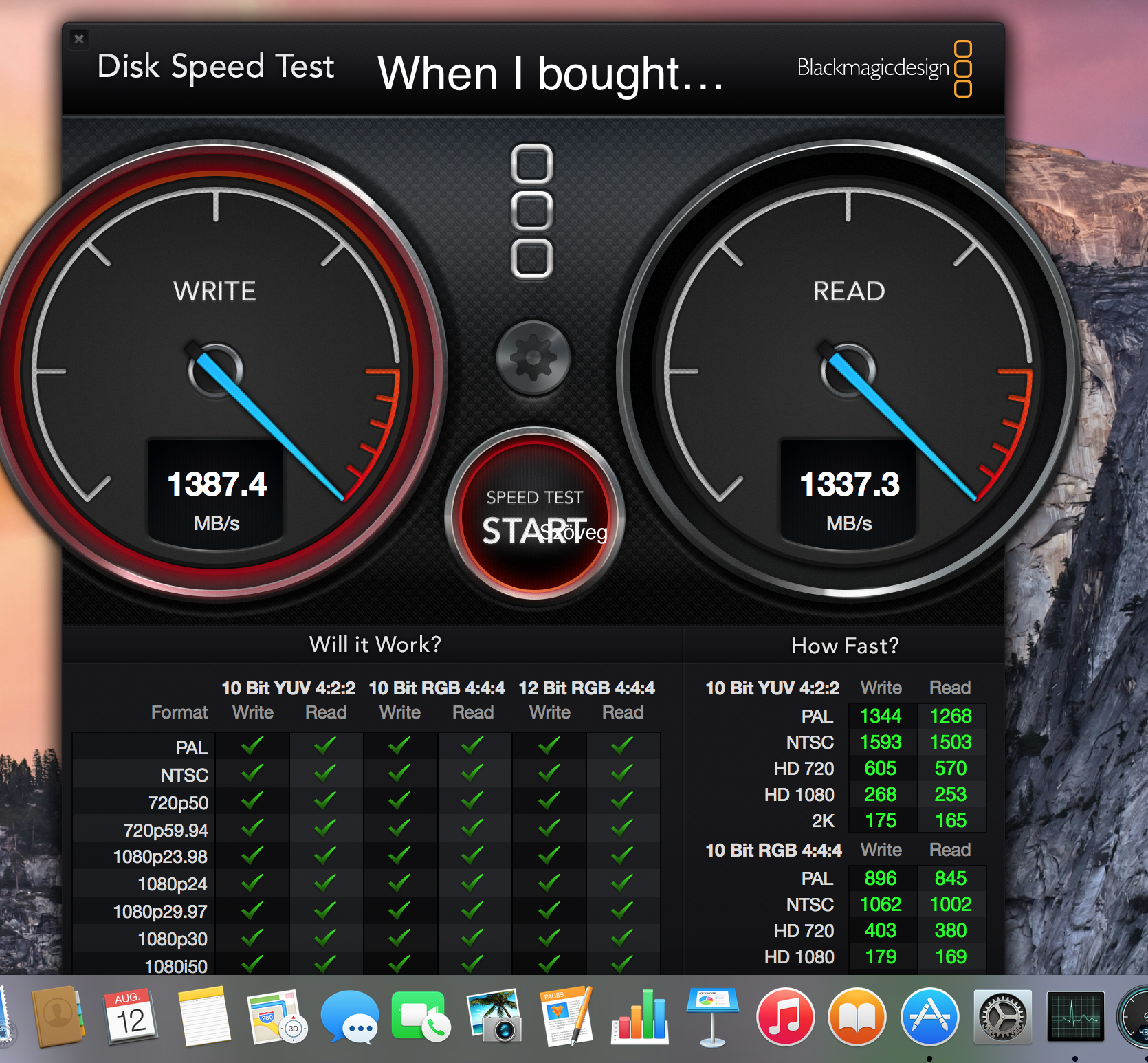This screenshot has width=1148, height=1063.
Task: Open Calendar showing Aug 12
Action: pos(131,1016)
